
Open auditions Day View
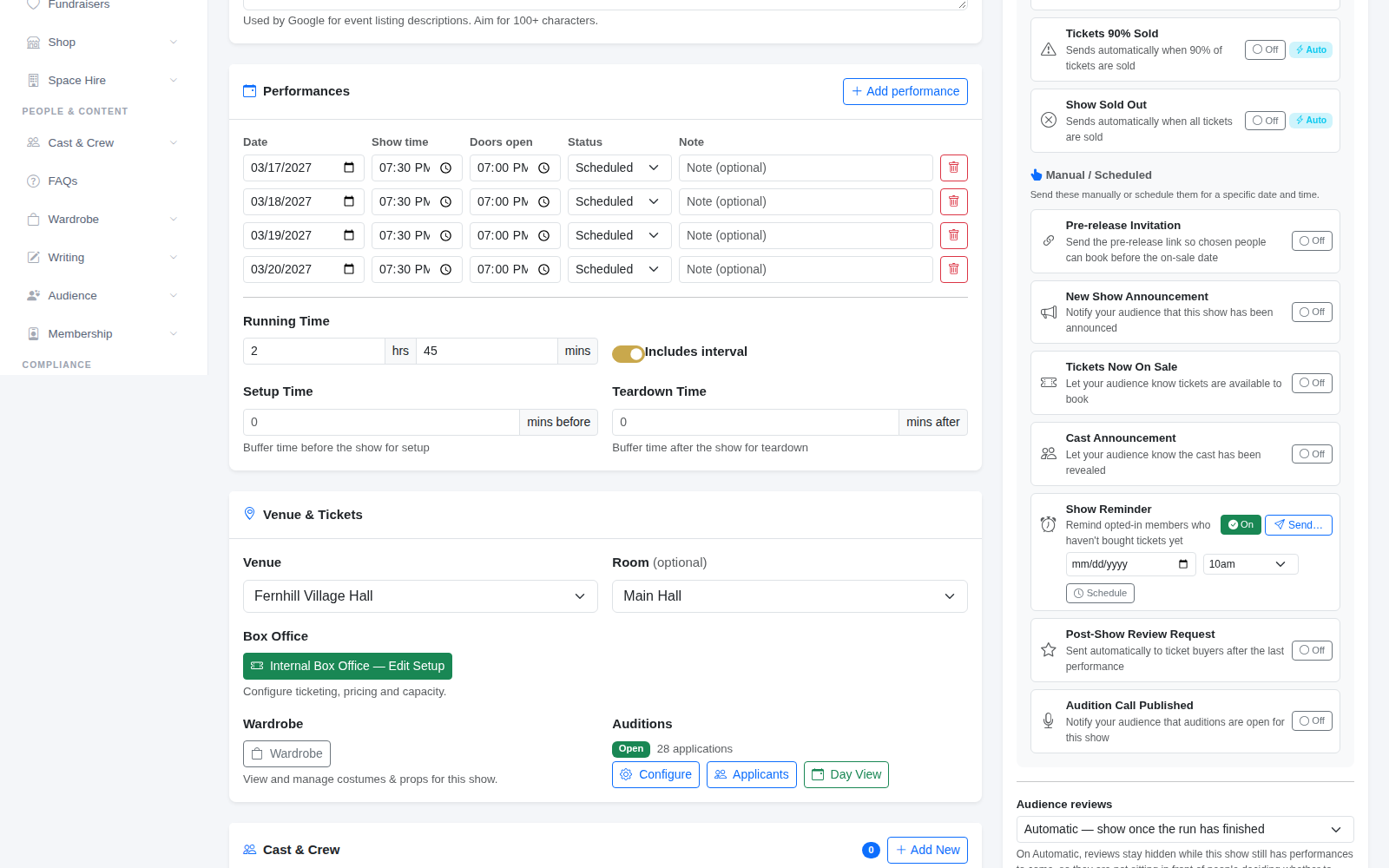846,774
